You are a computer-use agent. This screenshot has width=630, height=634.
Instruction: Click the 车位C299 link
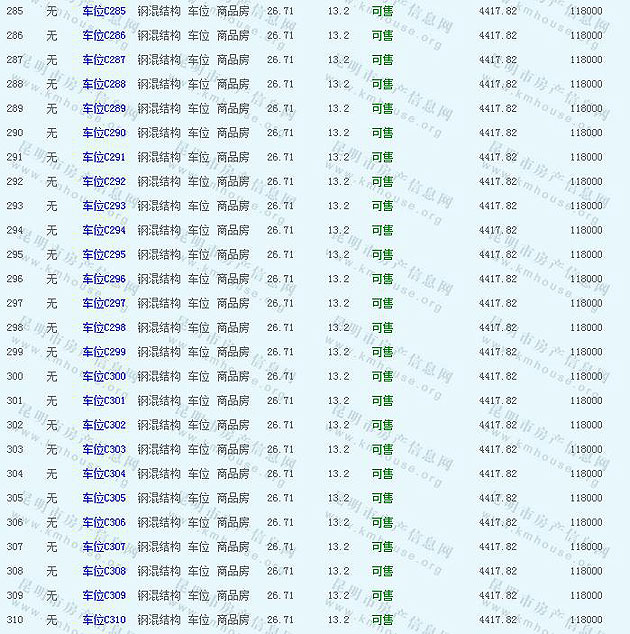(x=104, y=352)
